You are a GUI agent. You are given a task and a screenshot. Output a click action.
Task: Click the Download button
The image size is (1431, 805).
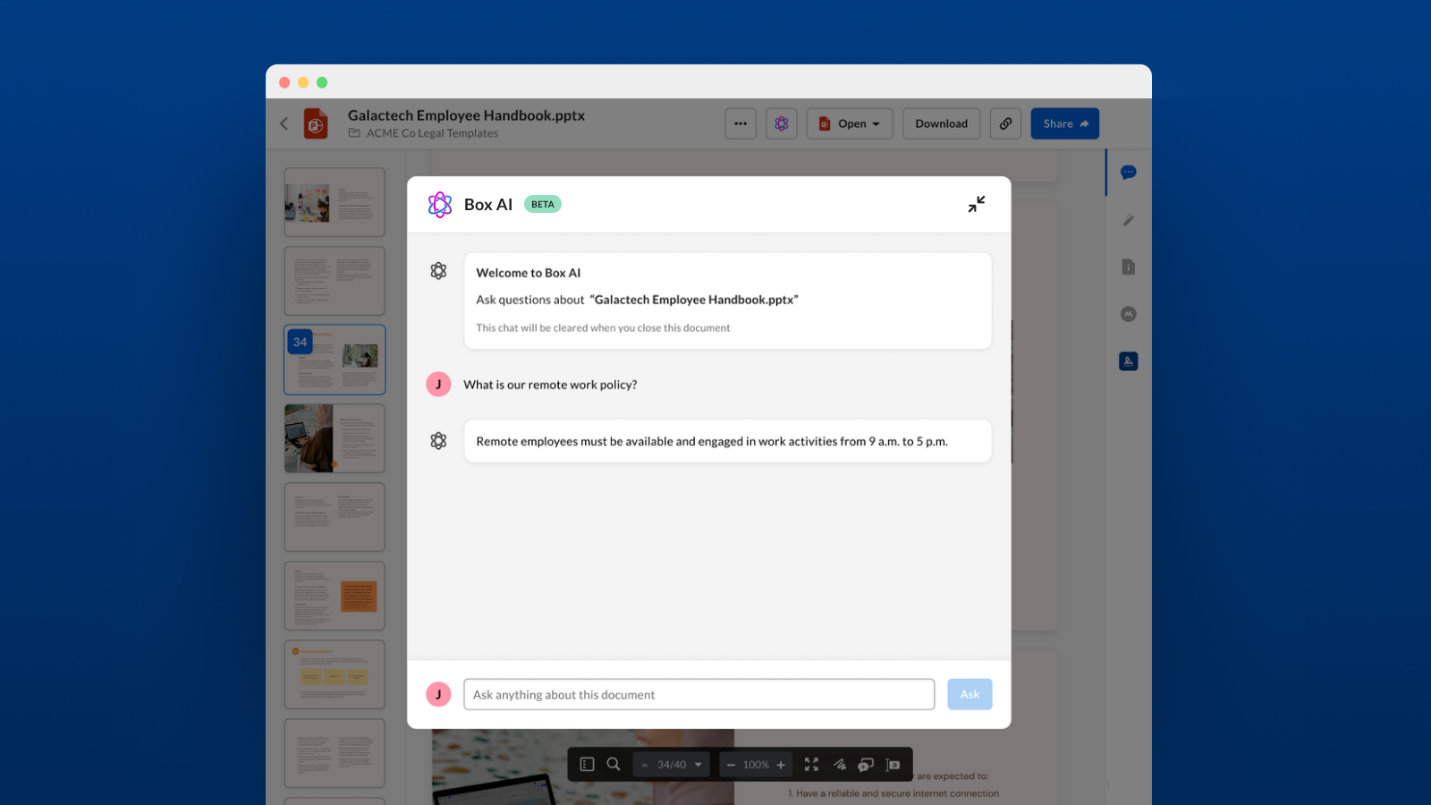[941, 124]
